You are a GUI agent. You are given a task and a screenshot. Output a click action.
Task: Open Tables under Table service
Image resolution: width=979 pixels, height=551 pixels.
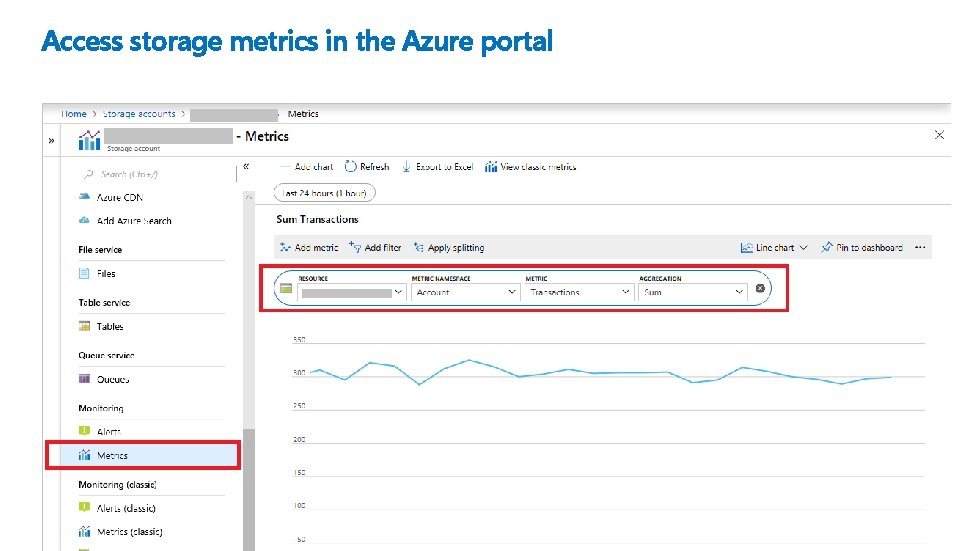coord(110,326)
